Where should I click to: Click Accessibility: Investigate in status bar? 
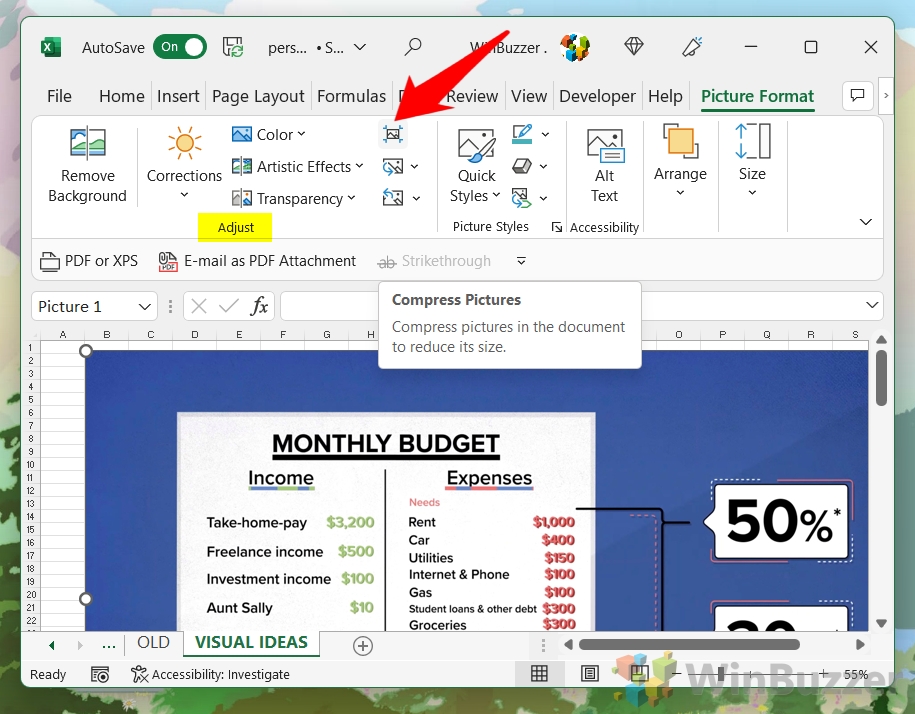[211, 674]
